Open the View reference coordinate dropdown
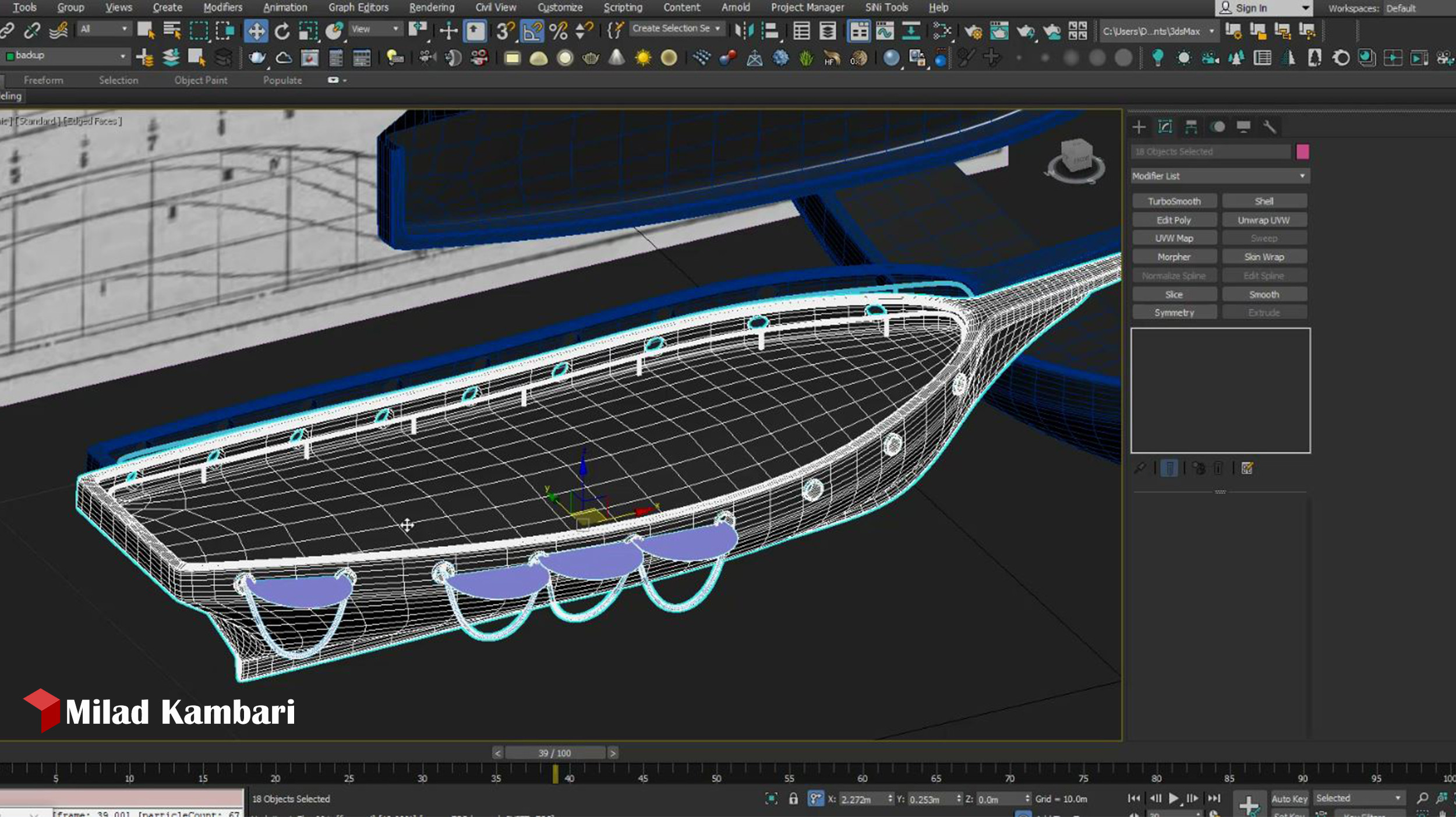Screen dimensions: 1456x817 [x=376, y=29]
